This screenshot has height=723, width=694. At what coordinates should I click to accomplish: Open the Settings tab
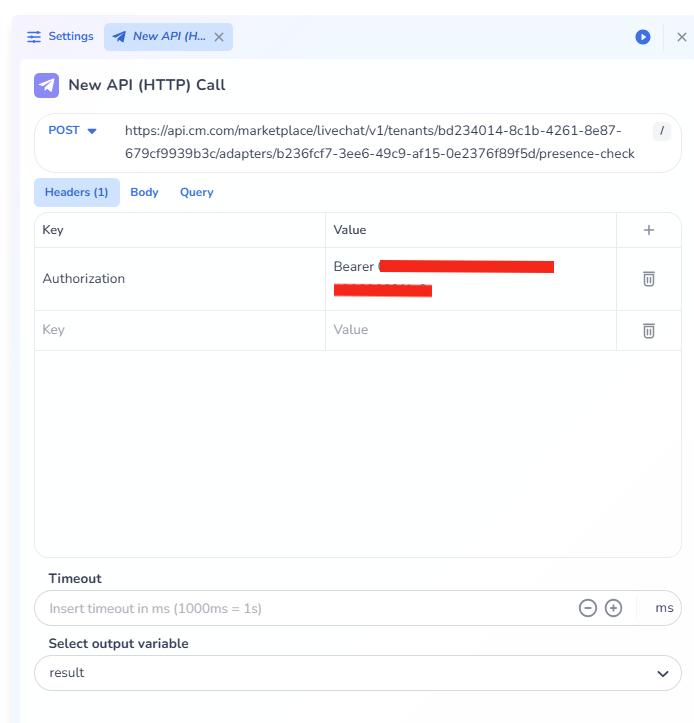point(60,36)
